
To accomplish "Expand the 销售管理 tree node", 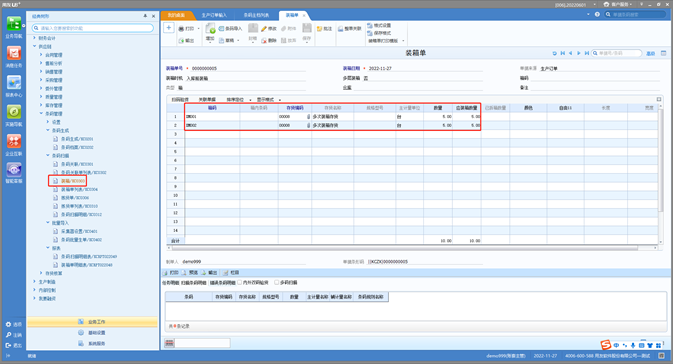I will (x=41, y=71).
